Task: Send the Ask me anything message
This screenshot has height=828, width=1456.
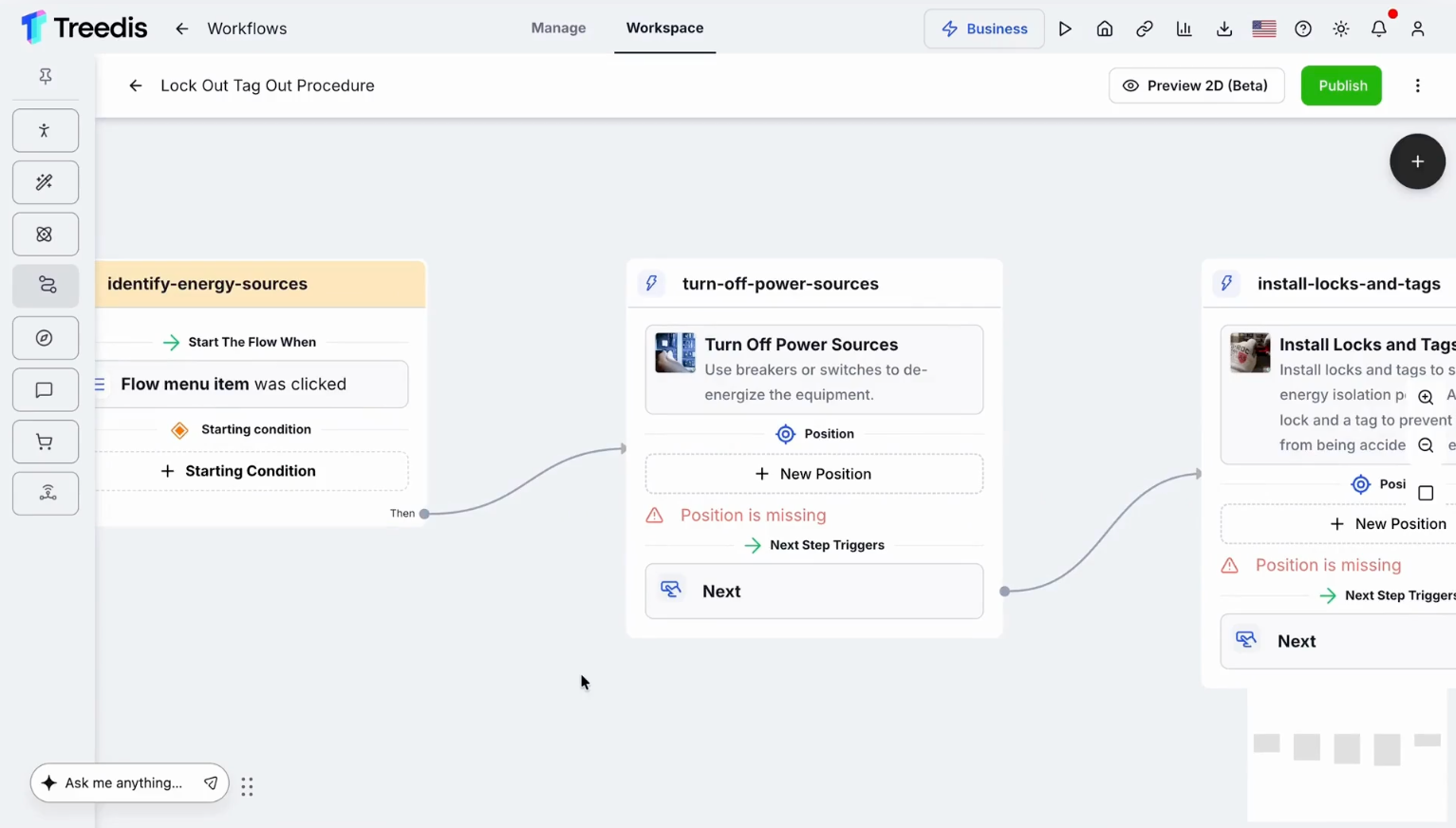Action: [211, 783]
